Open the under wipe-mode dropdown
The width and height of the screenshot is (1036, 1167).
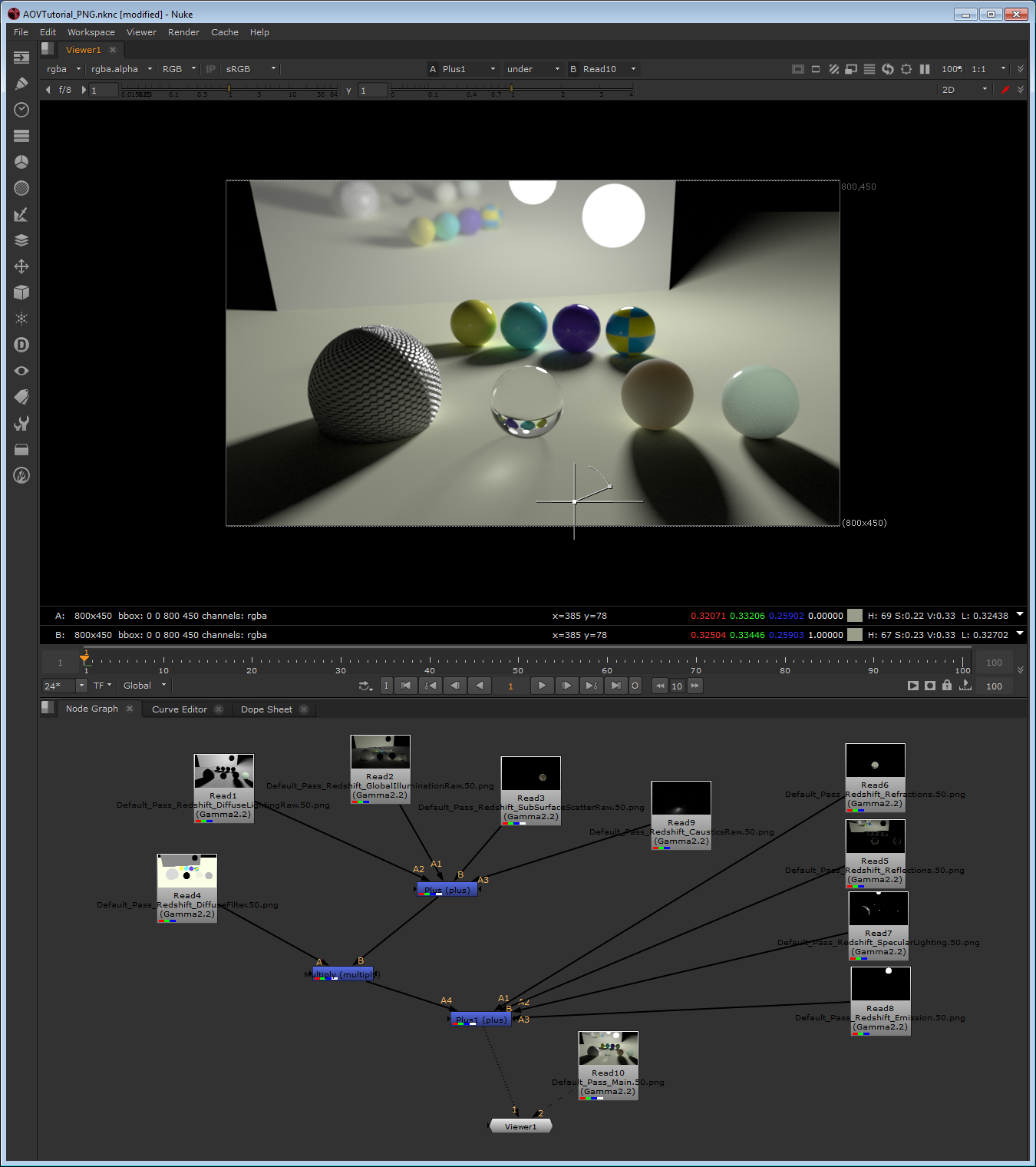pyautogui.click(x=533, y=69)
